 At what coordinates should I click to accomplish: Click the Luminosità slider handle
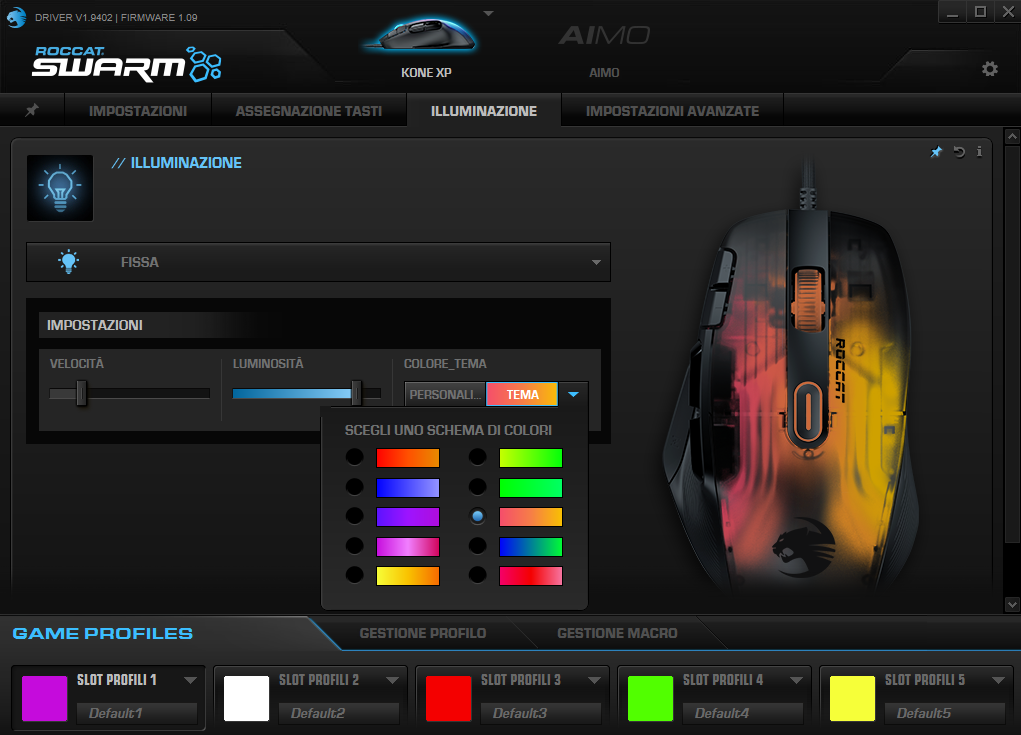coord(356,393)
